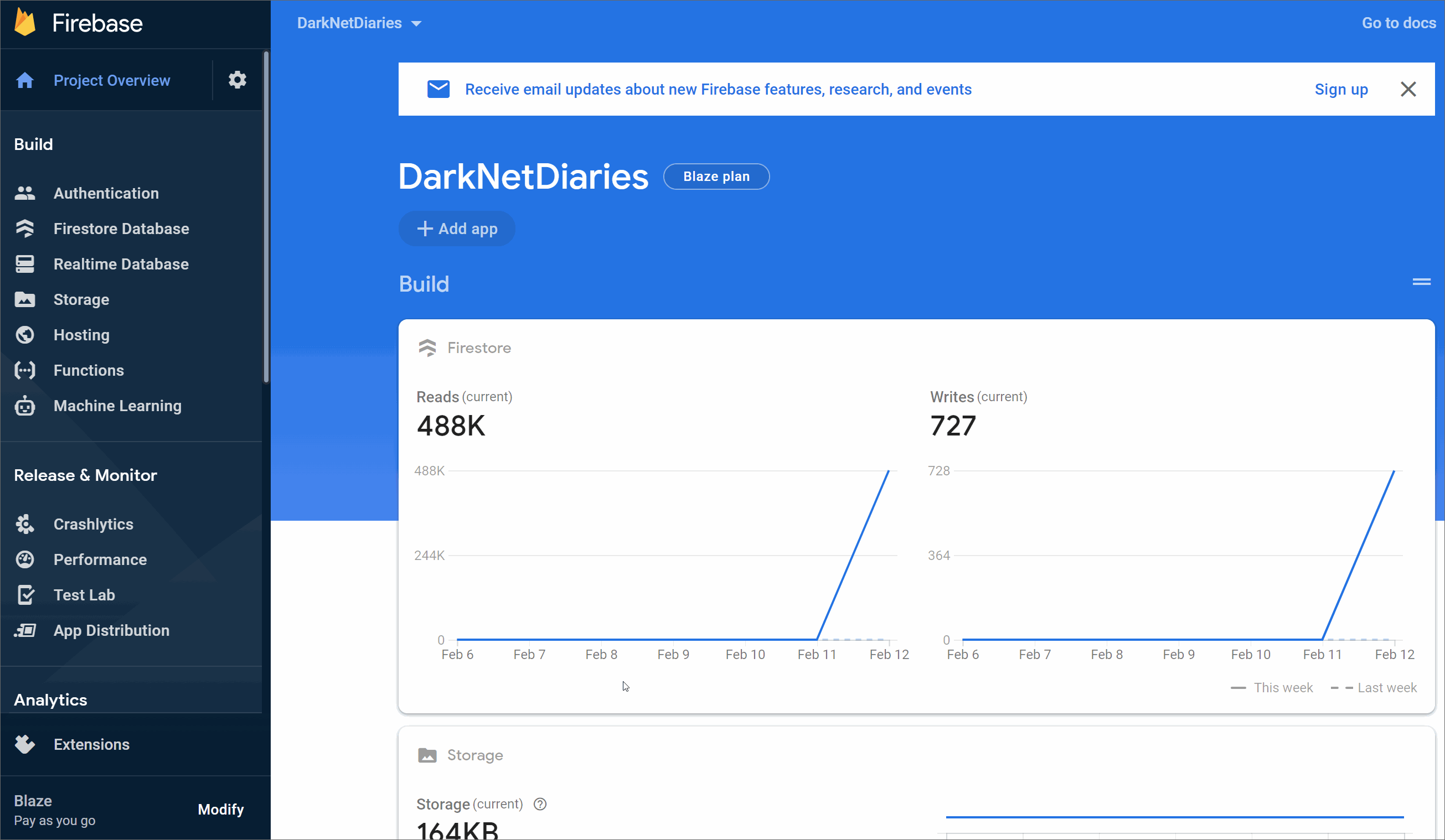
Task: Click the Hosting globe icon
Action: 25,335
